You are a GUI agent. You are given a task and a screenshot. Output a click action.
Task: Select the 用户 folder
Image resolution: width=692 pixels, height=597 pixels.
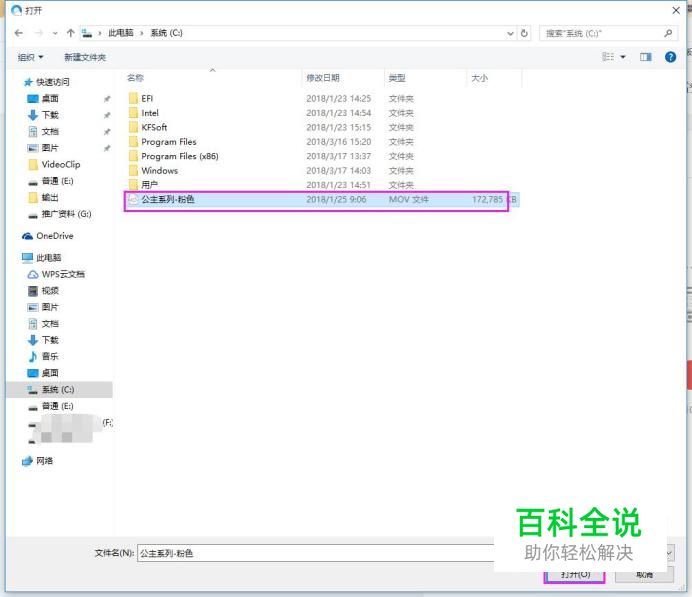pos(149,184)
